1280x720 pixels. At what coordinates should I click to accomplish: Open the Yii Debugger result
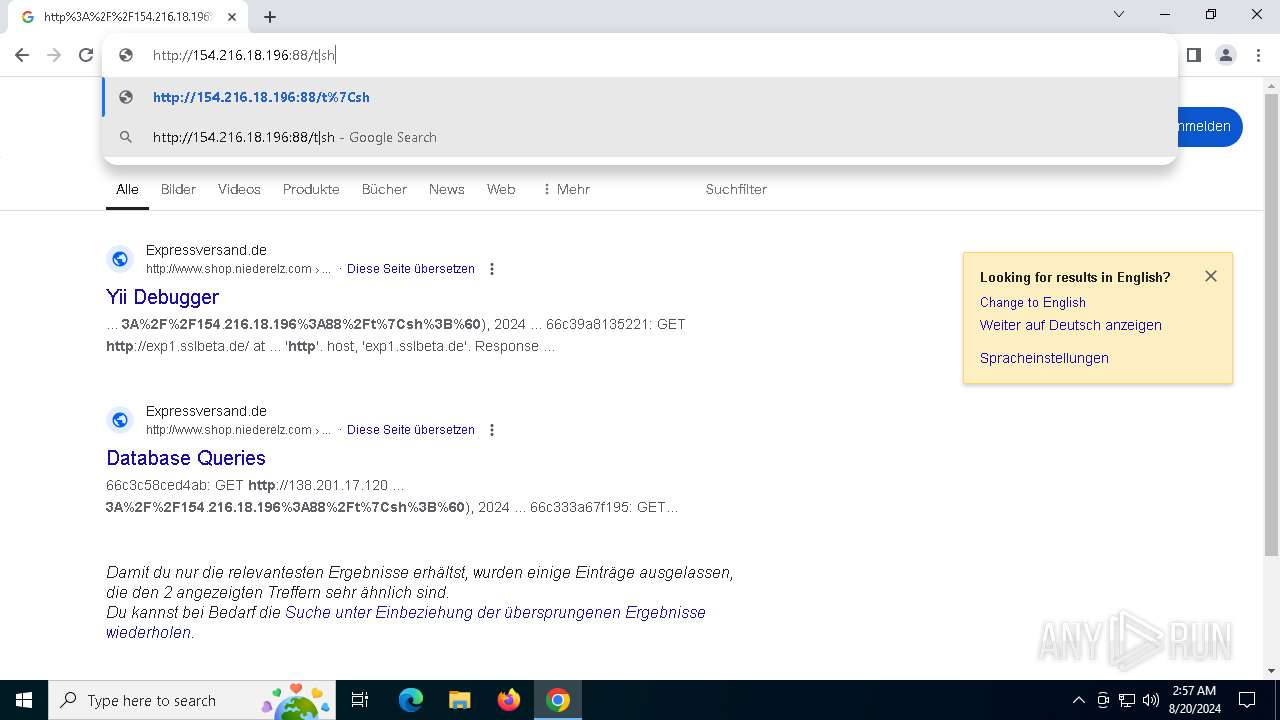162,297
